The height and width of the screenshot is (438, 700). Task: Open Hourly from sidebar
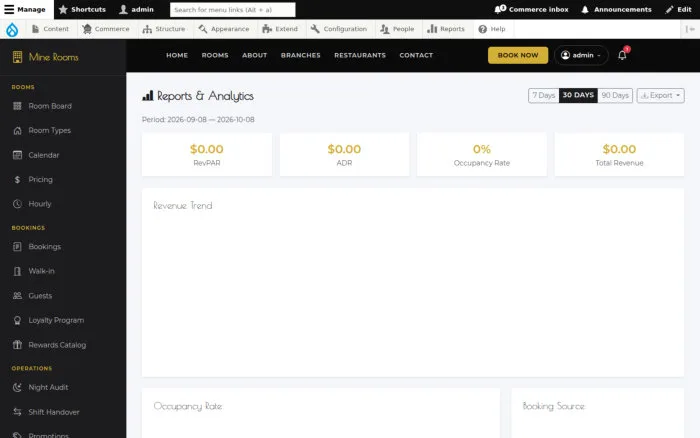click(x=63, y=204)
